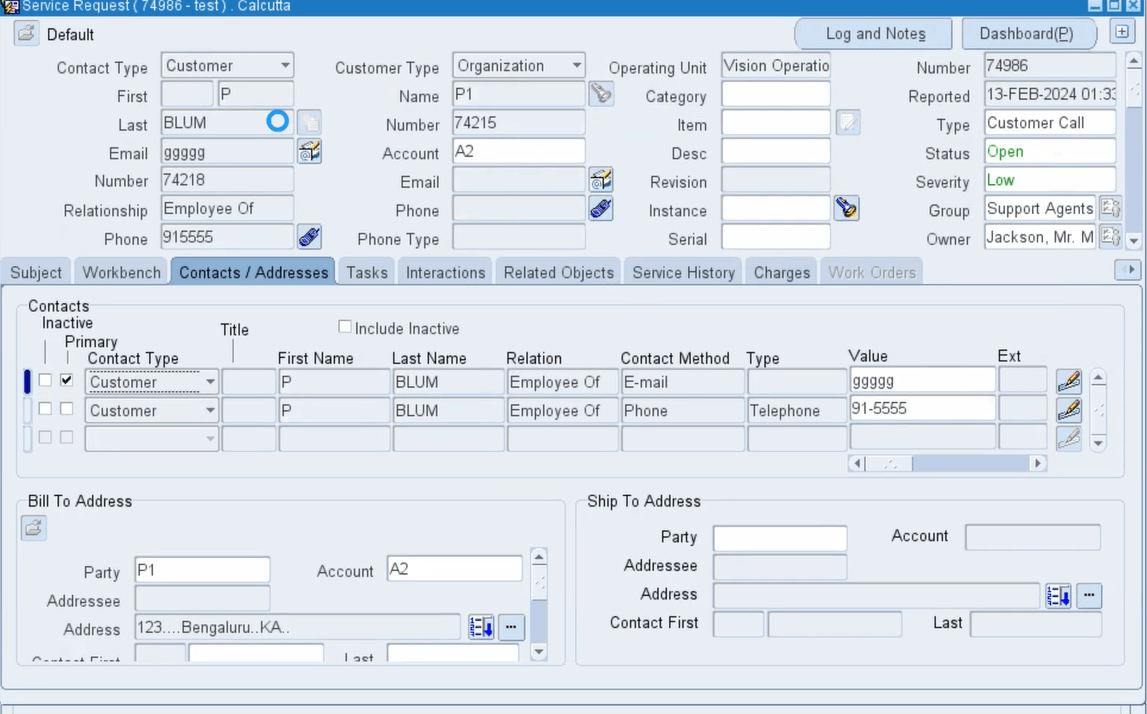Toggle the Include Inactive checkbox
Viewport: 1147px width, 714px height.
tap(345, 327)
